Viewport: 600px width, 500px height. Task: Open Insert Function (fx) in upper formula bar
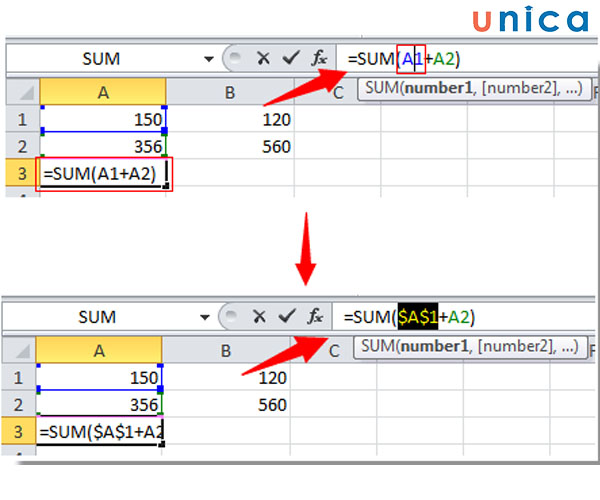(x=318, y=59)
